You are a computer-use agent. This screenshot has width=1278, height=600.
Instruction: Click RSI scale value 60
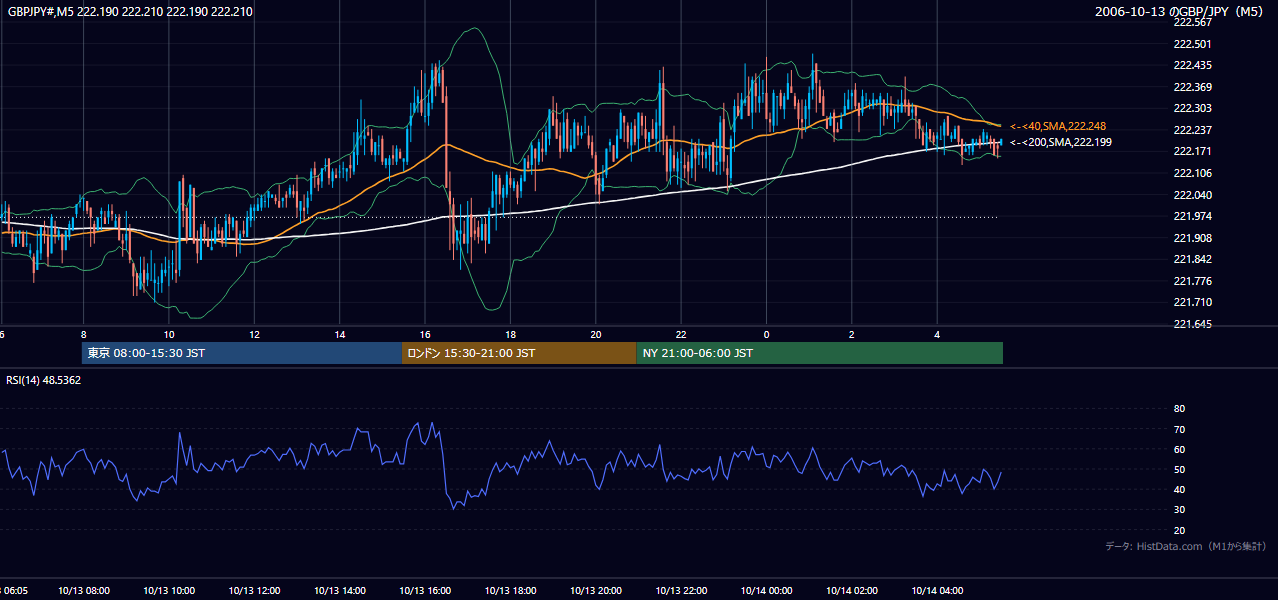click(1179, 449)
